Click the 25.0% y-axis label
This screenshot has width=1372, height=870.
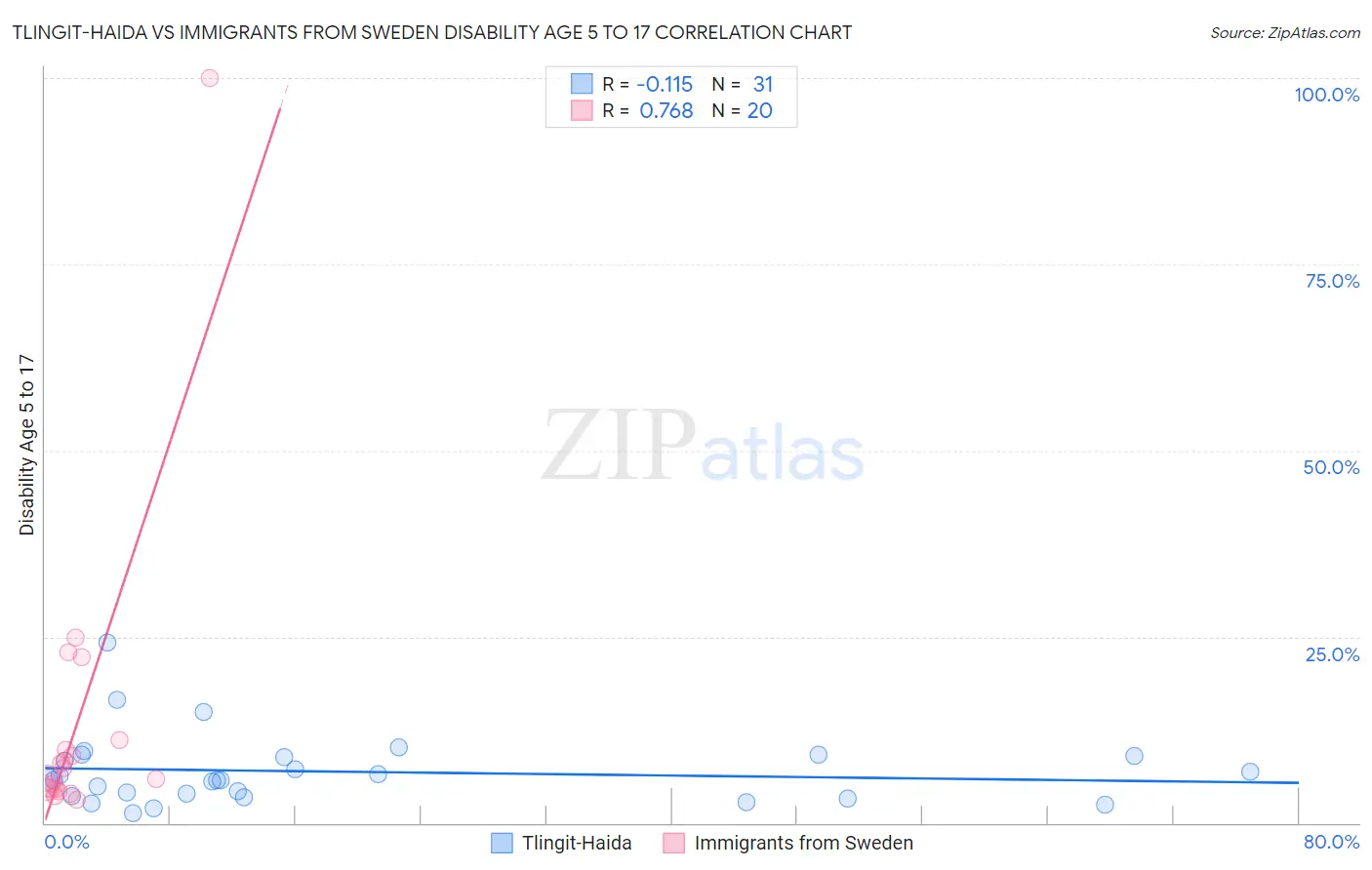pos(1332,654)
